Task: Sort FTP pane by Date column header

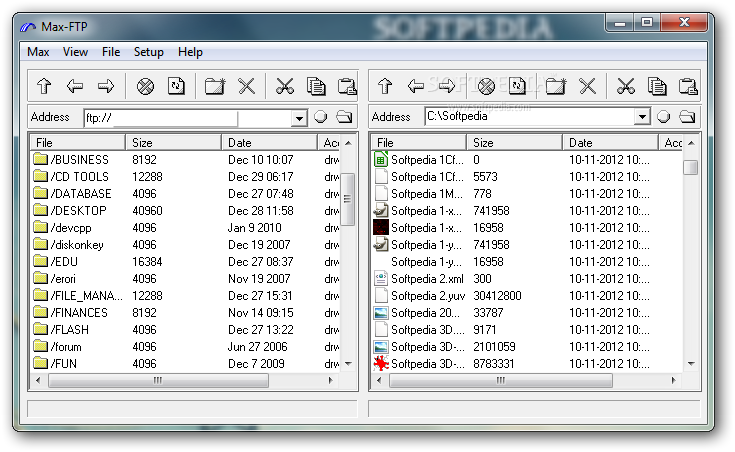Action: [270, 143]
